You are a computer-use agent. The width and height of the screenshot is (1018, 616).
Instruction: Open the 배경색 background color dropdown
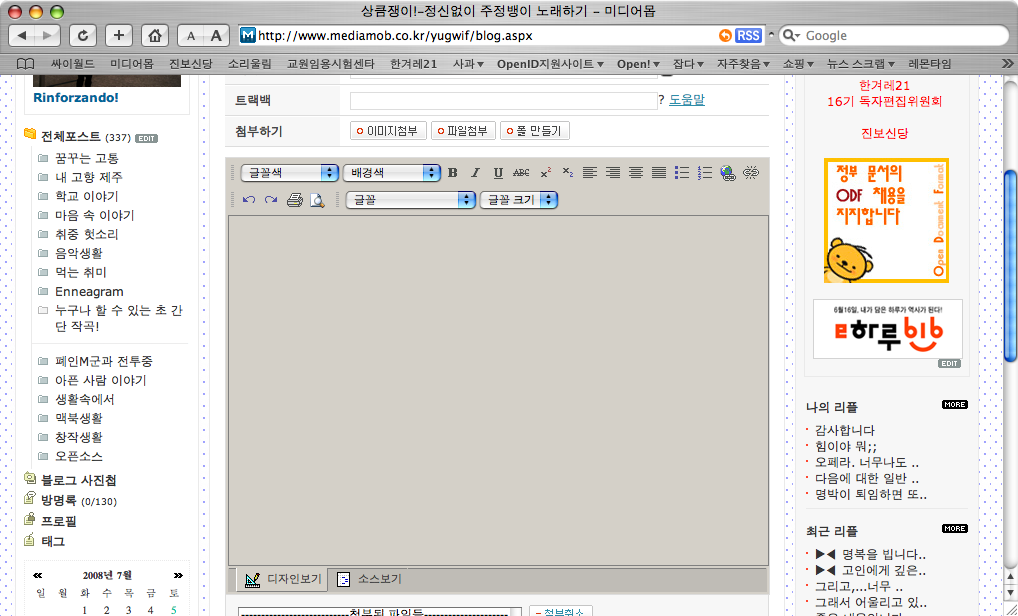[392, 173]
